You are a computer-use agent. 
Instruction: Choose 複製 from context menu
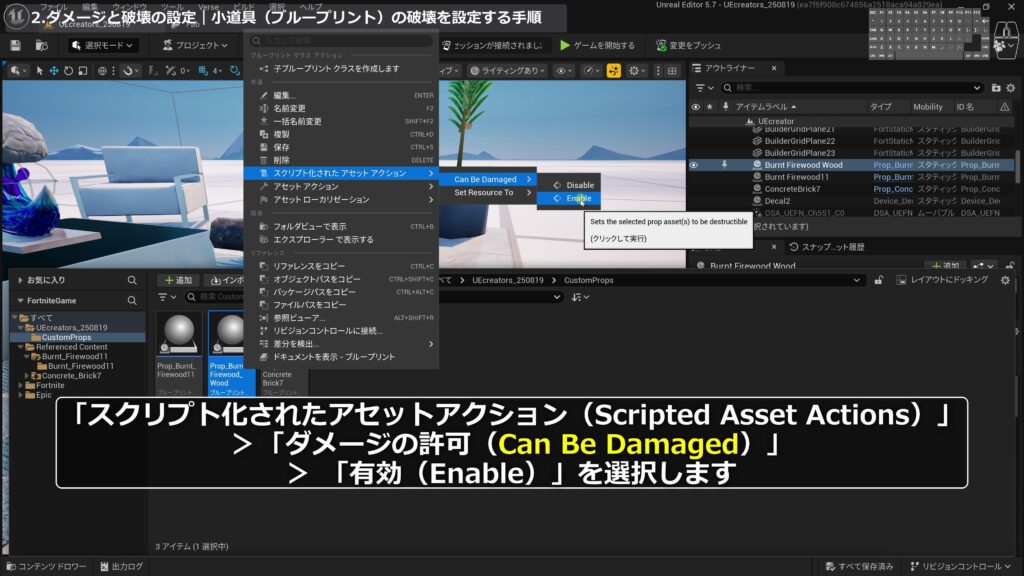(341, 135)
